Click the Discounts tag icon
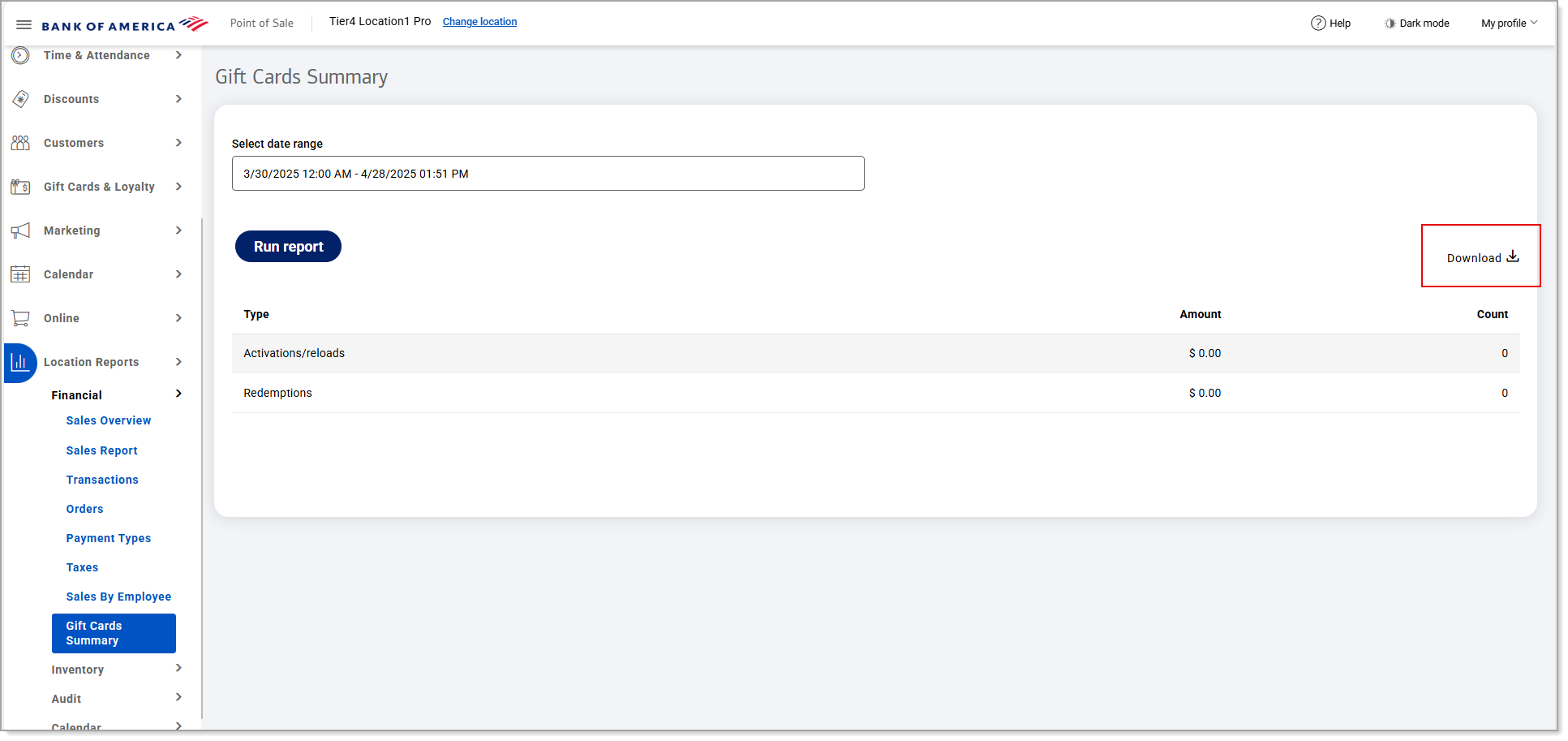Image resolution: width=1568 pixels, height=741 pixels. [x=20, y=99]
